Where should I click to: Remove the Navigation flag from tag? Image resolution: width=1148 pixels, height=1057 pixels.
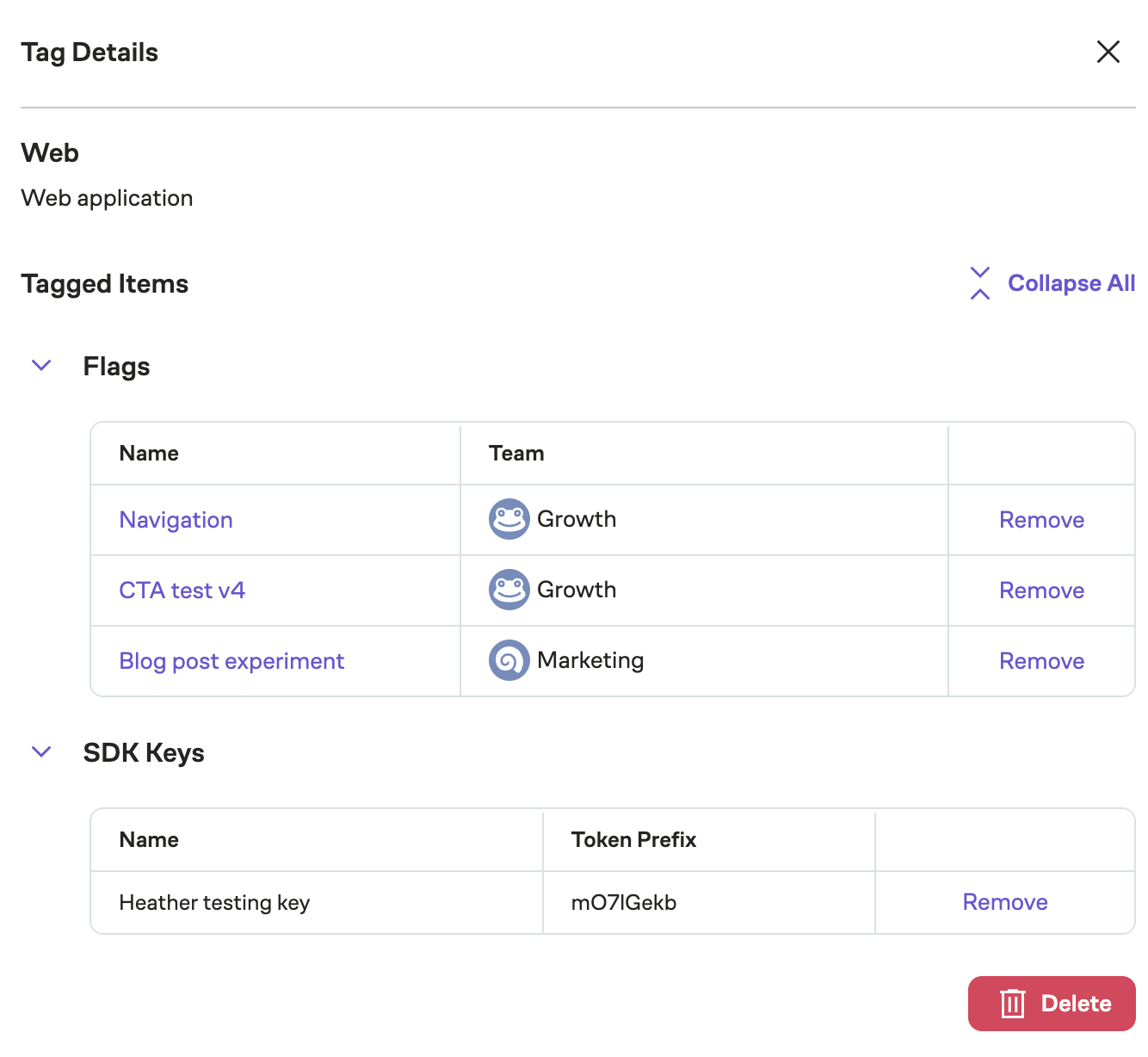[x=1041, y=520]
